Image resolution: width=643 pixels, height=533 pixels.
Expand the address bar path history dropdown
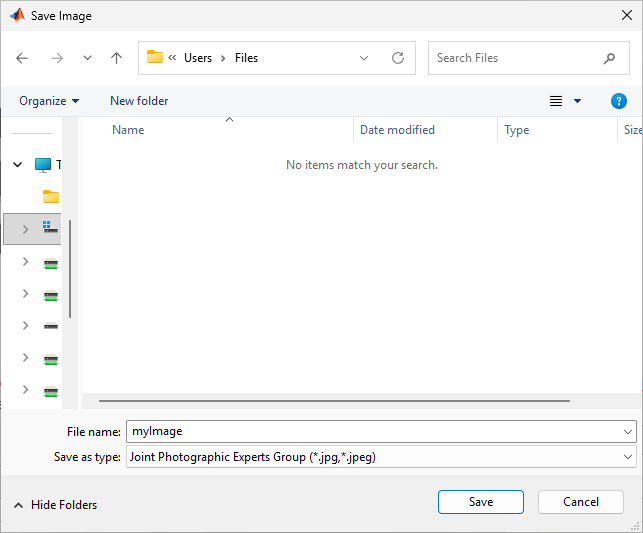click(364, 58)
